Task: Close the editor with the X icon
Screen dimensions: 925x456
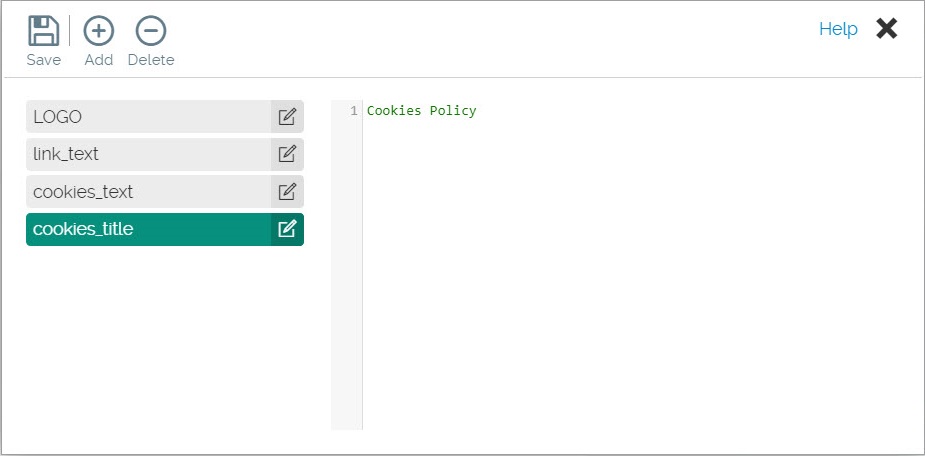Action: pyautogui.click(x=886, y=29)
